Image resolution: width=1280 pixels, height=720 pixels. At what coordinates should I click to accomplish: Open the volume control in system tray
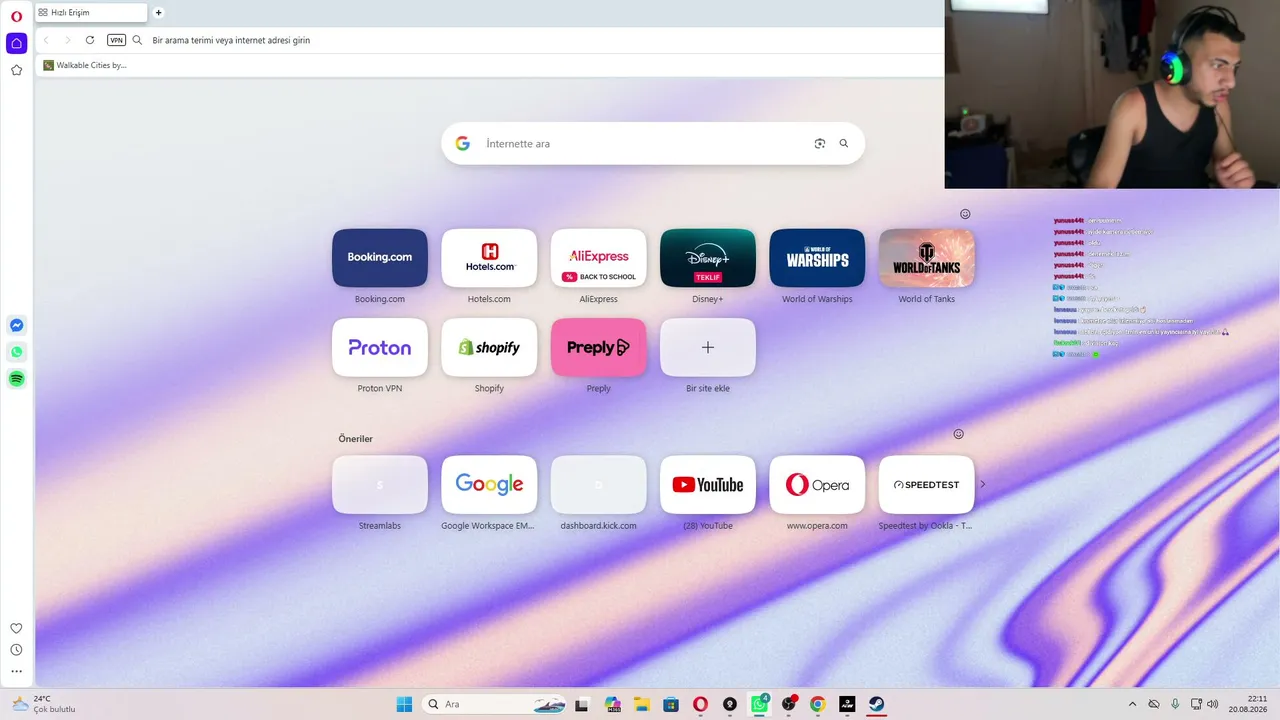(x=1213, y=704)
